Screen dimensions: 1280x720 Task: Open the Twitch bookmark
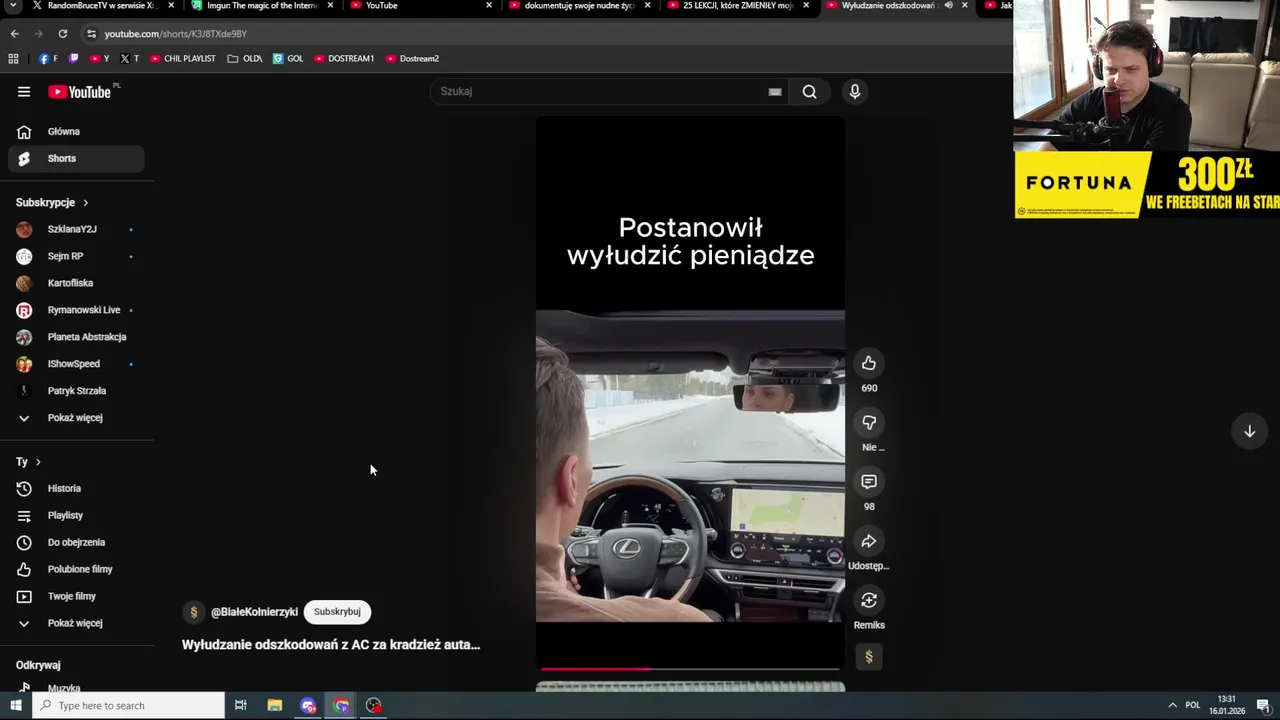(73, 59)
